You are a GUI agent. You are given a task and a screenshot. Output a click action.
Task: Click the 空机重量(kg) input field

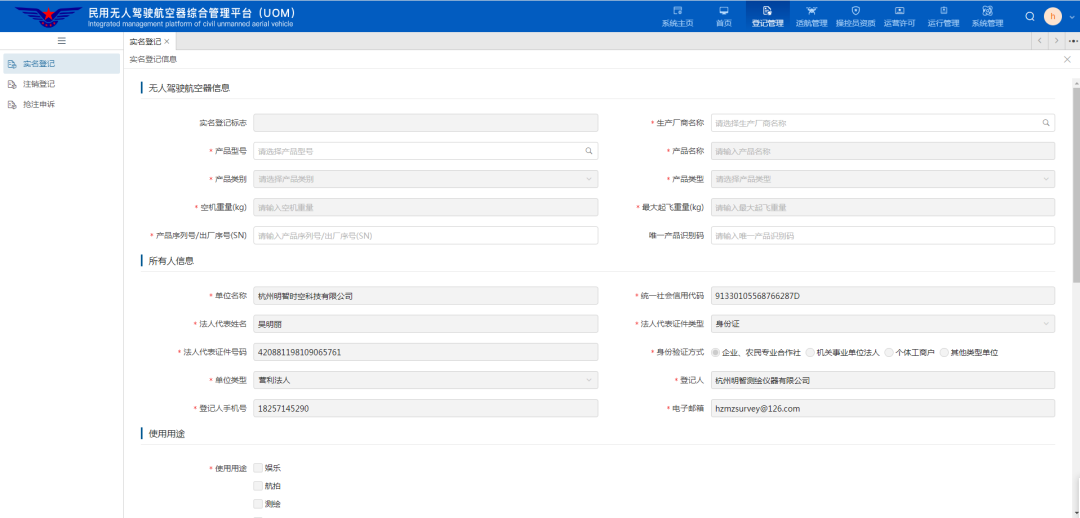point(426,207)
